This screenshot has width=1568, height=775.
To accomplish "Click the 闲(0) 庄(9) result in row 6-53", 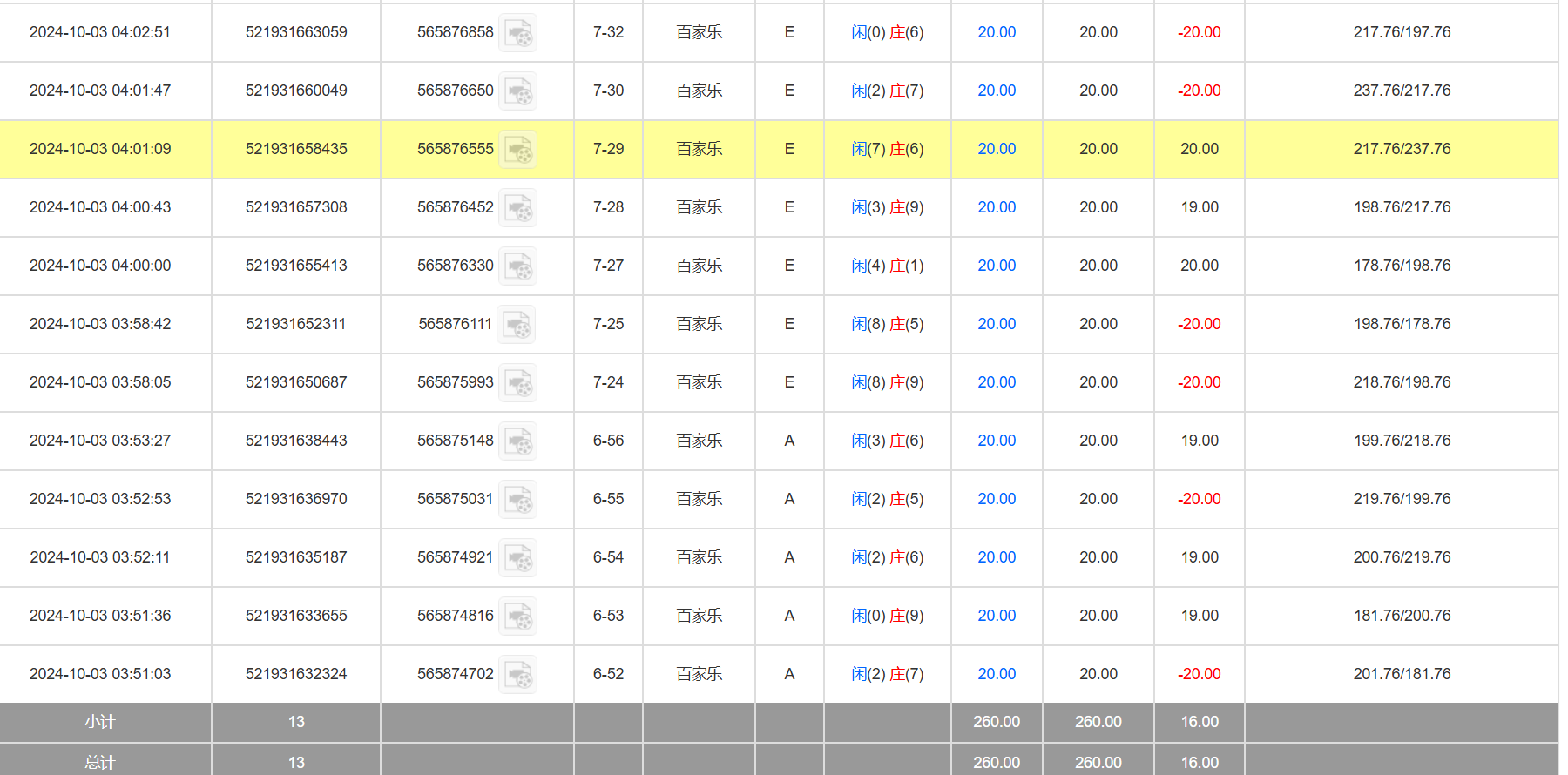I will coord(887,616).
